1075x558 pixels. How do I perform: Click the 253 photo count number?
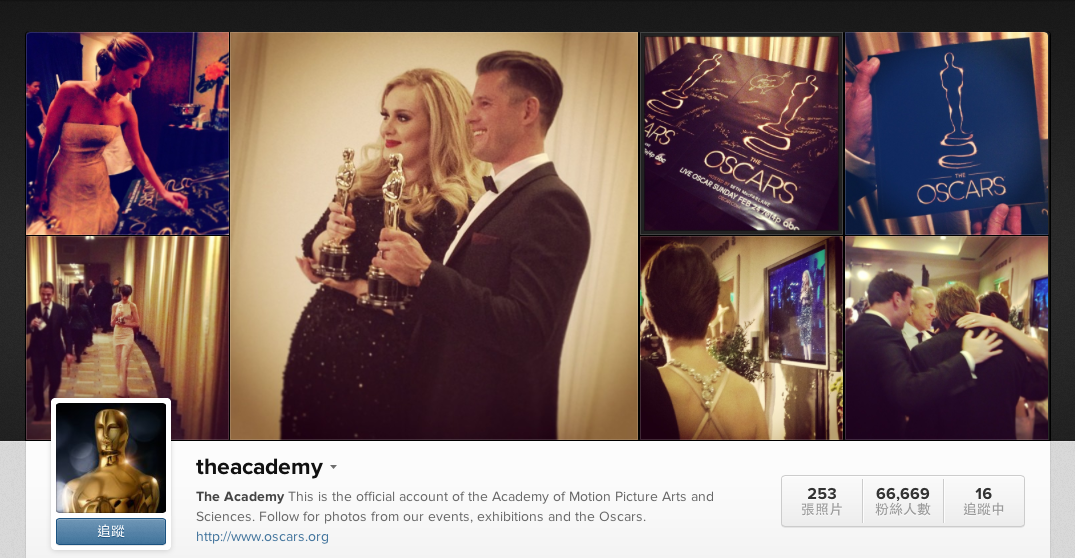(821, 494)
